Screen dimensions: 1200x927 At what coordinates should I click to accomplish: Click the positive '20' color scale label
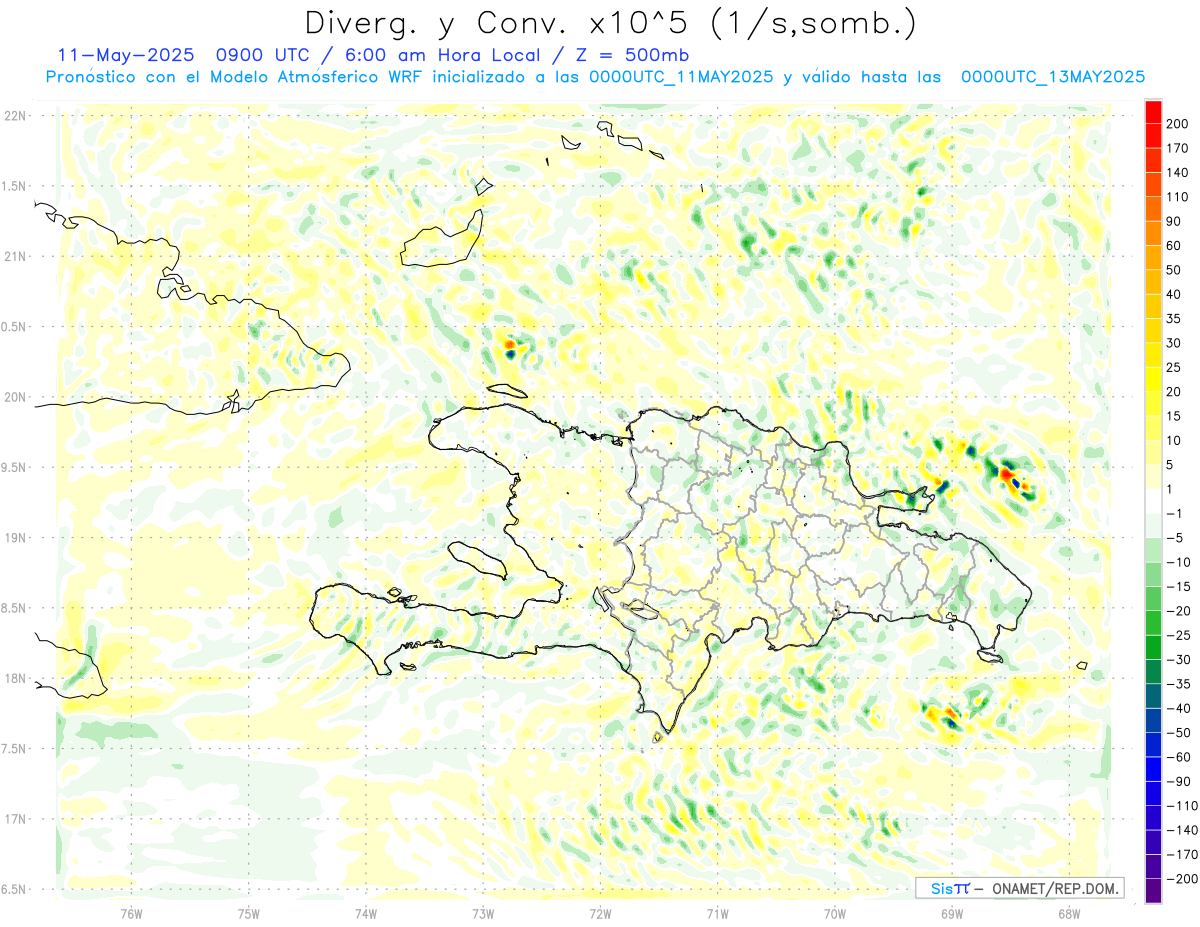[x=1174, y=392]
